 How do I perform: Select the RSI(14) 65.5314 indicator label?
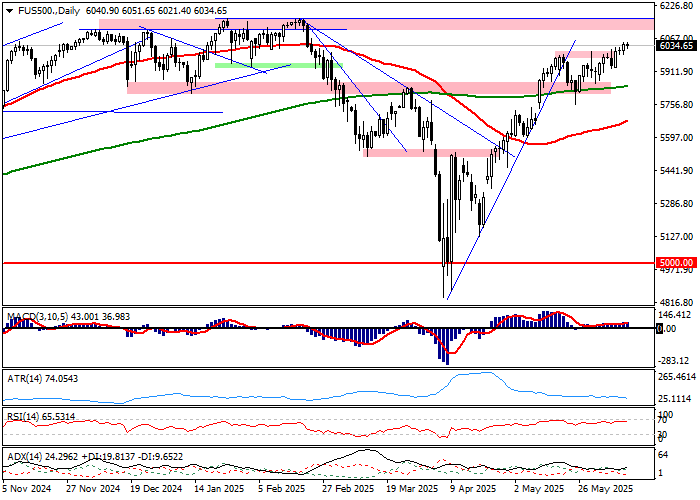click(x=41, y=417)
